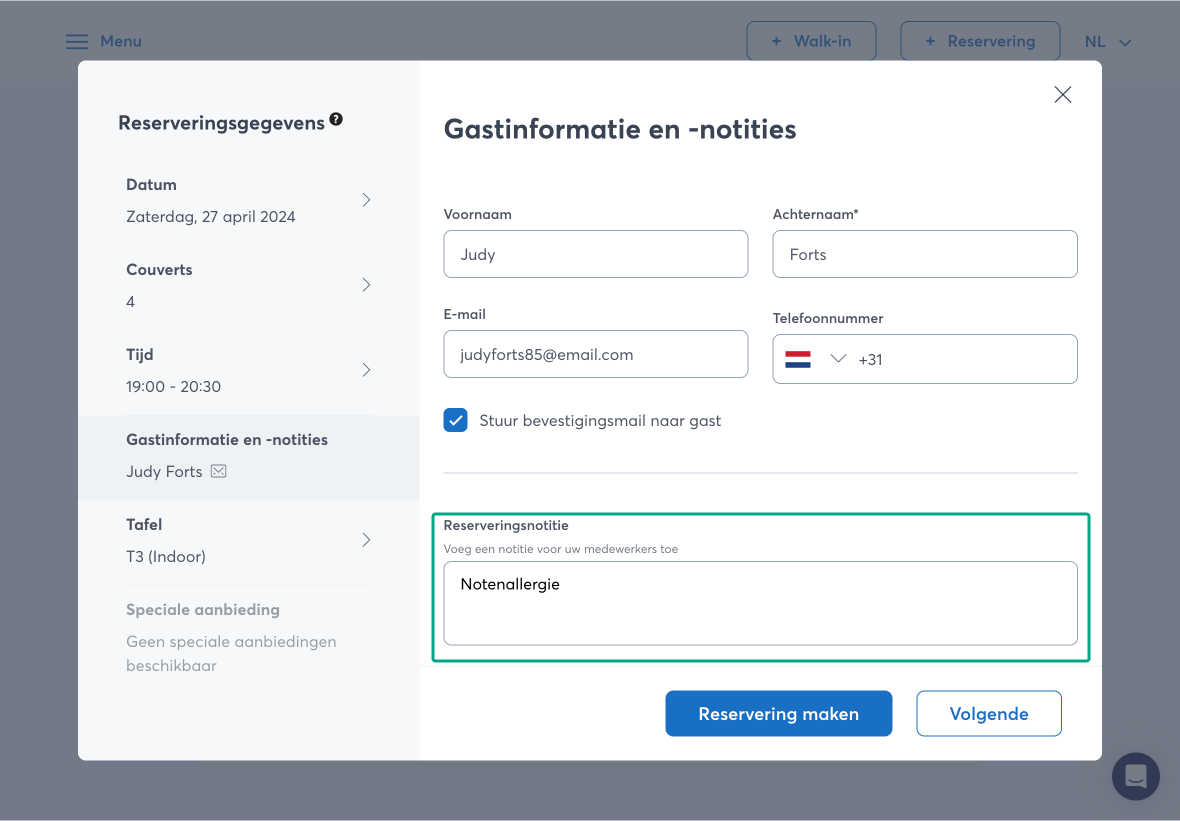Open the chat support bubble icon
The width and height of the screenshot is (1180, 821).
1135,776
